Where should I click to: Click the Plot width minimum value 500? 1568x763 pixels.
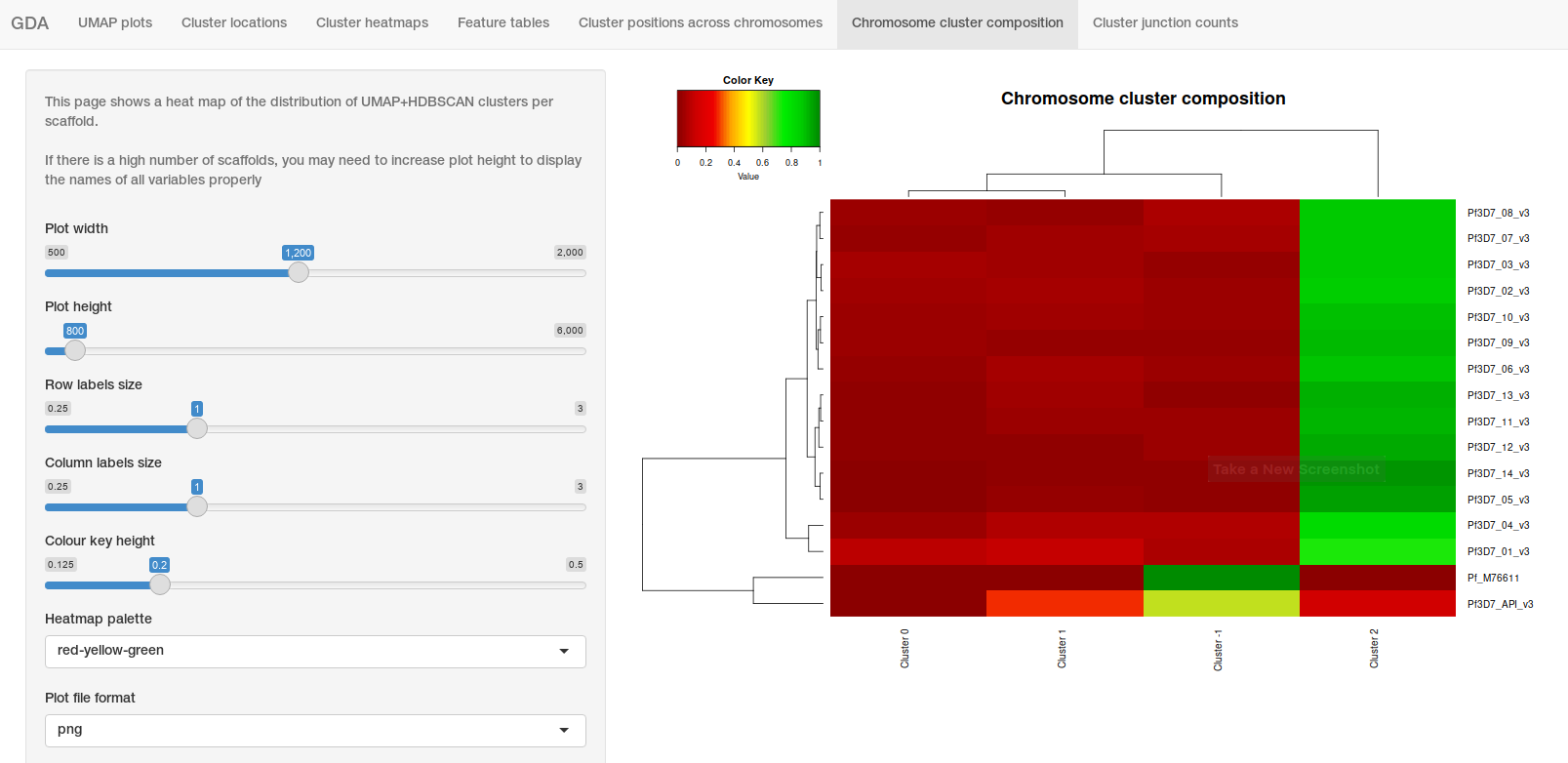pos(57,252)
